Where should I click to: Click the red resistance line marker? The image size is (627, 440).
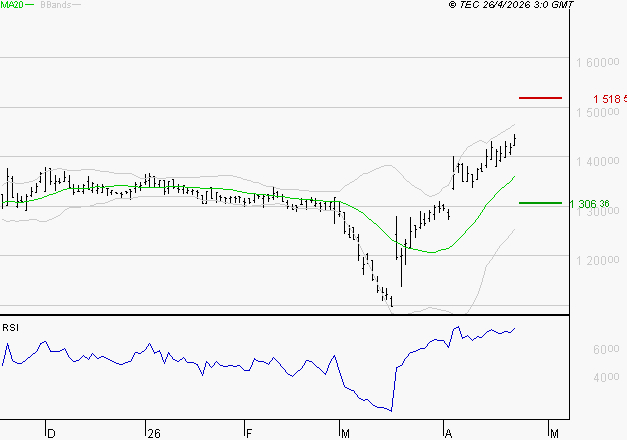point(541,98)
